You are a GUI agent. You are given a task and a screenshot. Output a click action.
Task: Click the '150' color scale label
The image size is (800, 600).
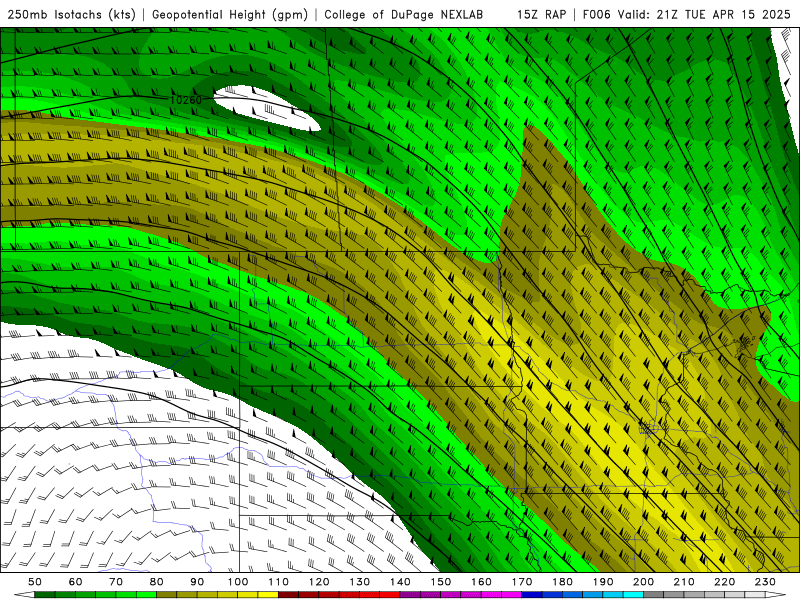click(x=441, y=582)
